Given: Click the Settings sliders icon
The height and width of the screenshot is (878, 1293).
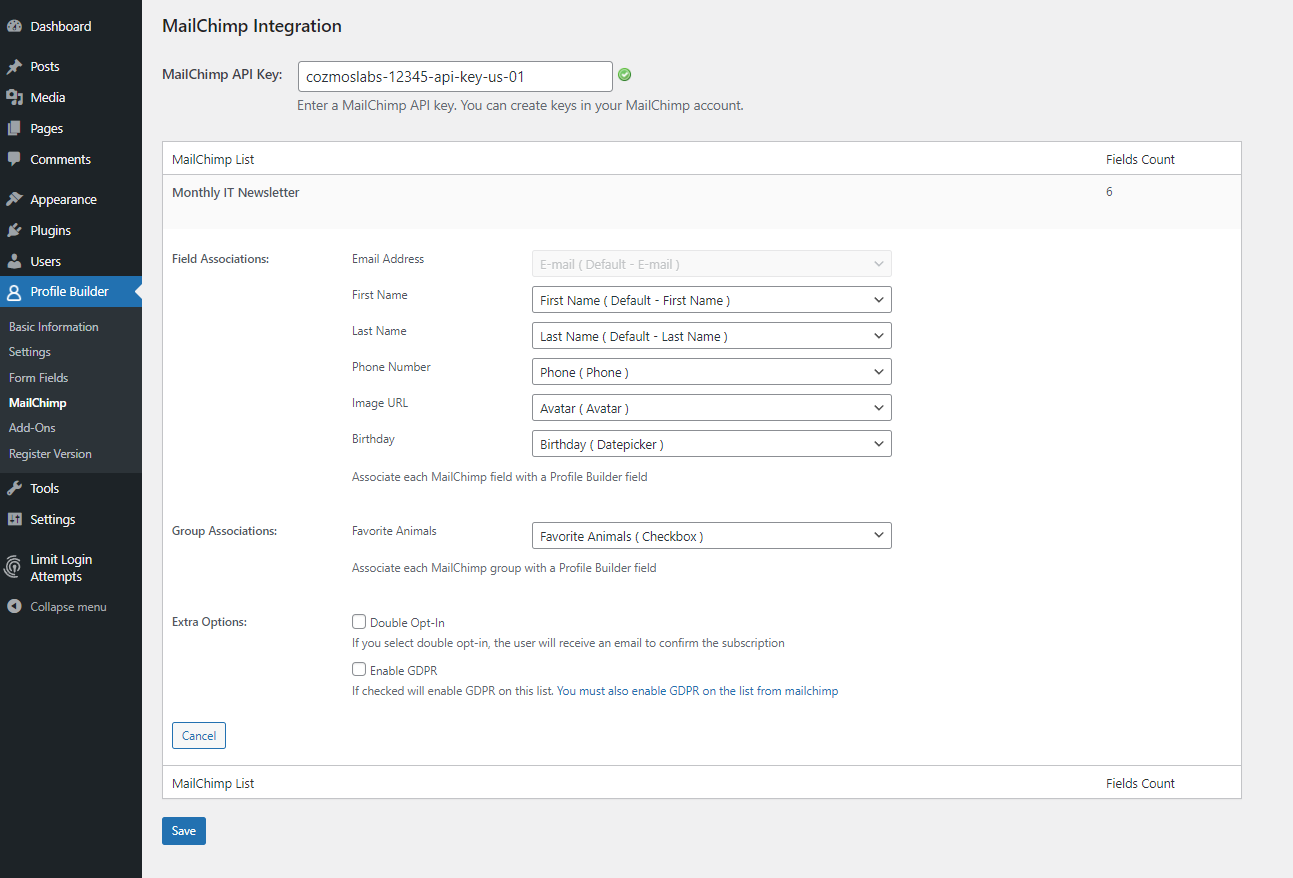Looking at the screenshot, I should 14,519.
